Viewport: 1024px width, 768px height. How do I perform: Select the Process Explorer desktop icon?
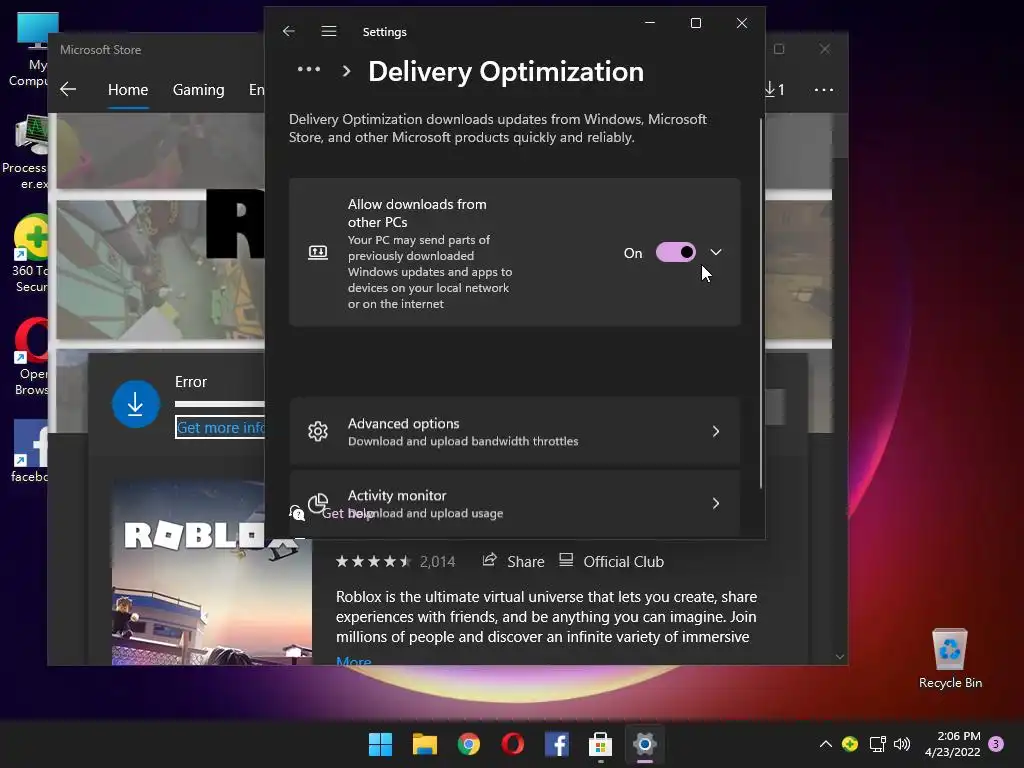click(25, 153)
